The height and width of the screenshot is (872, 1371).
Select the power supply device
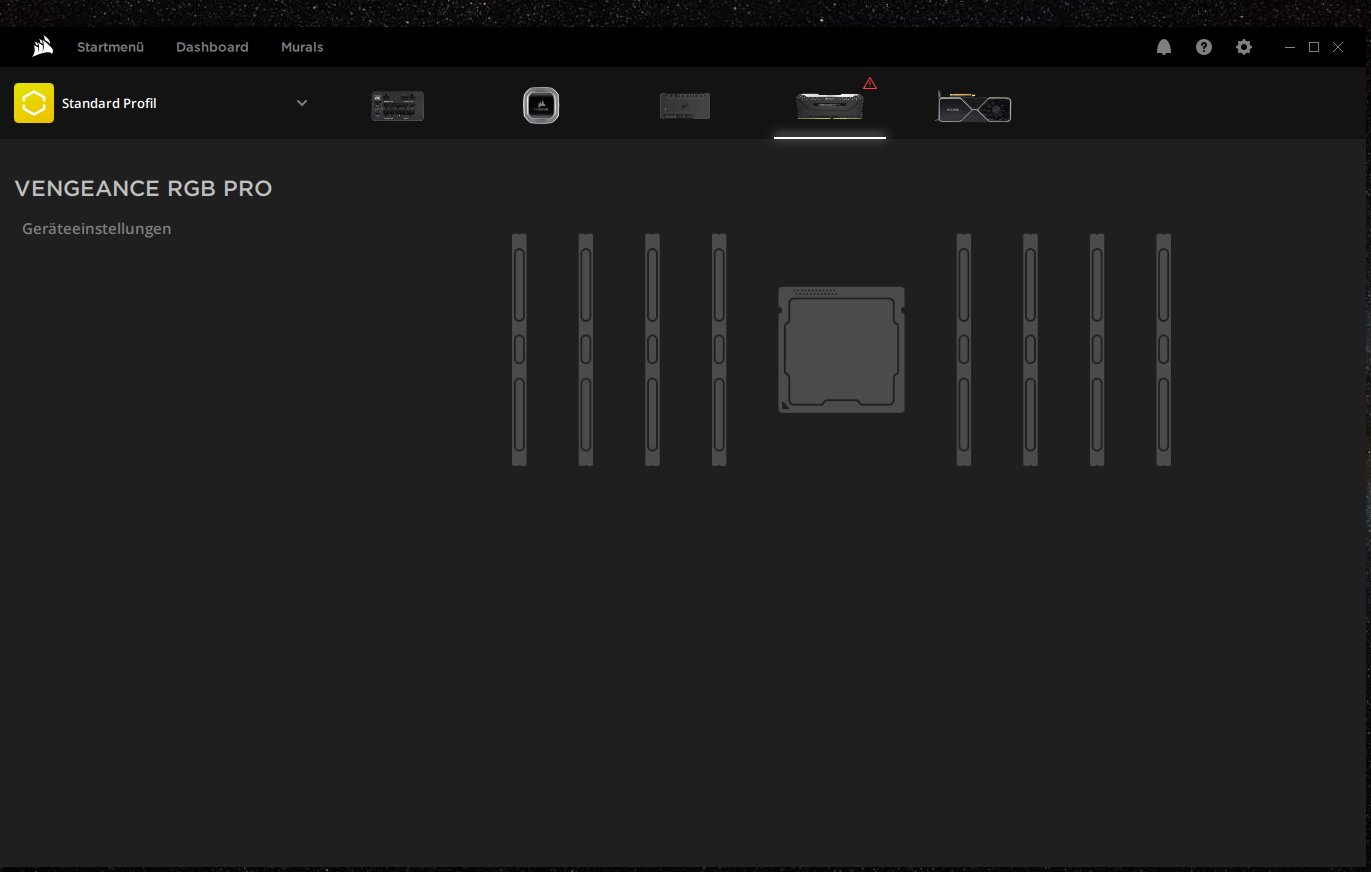(x=398, y=106)
